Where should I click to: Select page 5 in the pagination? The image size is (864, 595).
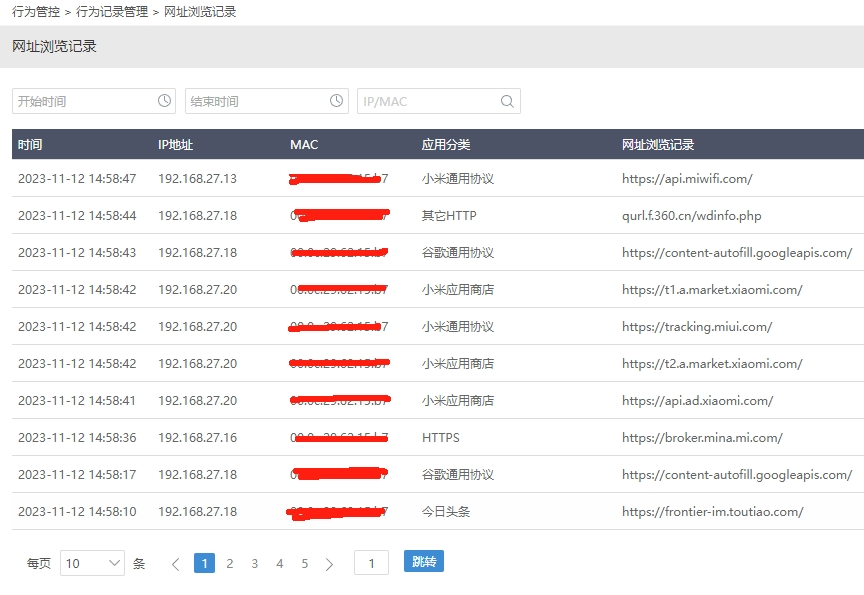coord(305,563)
